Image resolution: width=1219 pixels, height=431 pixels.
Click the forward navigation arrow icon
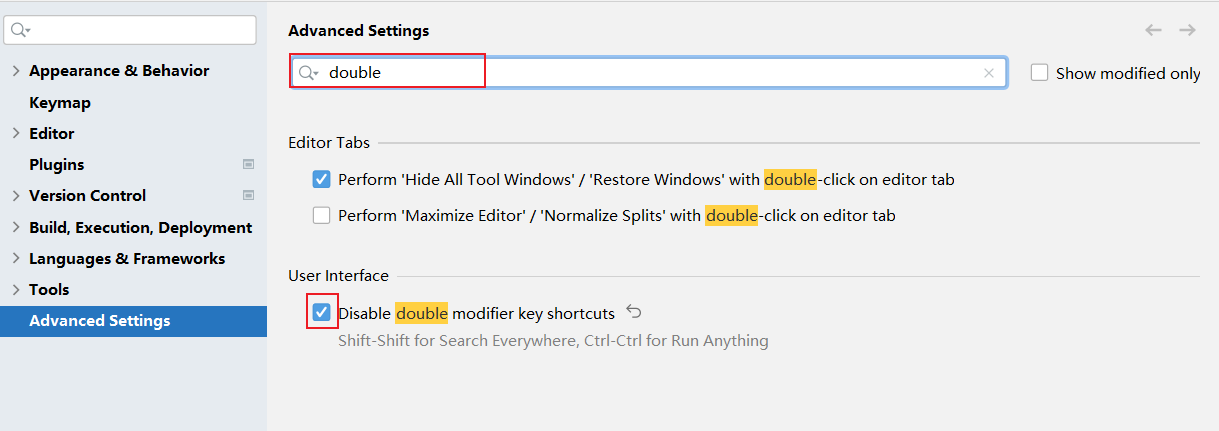(1187, 30)
